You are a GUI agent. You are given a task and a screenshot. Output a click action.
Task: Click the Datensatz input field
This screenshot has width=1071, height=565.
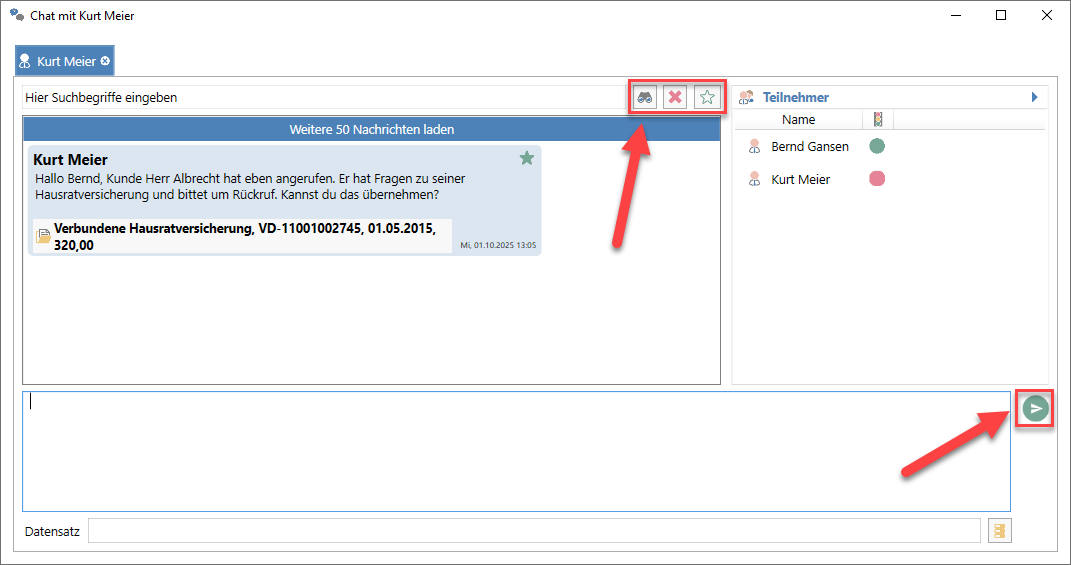point(534,531)
